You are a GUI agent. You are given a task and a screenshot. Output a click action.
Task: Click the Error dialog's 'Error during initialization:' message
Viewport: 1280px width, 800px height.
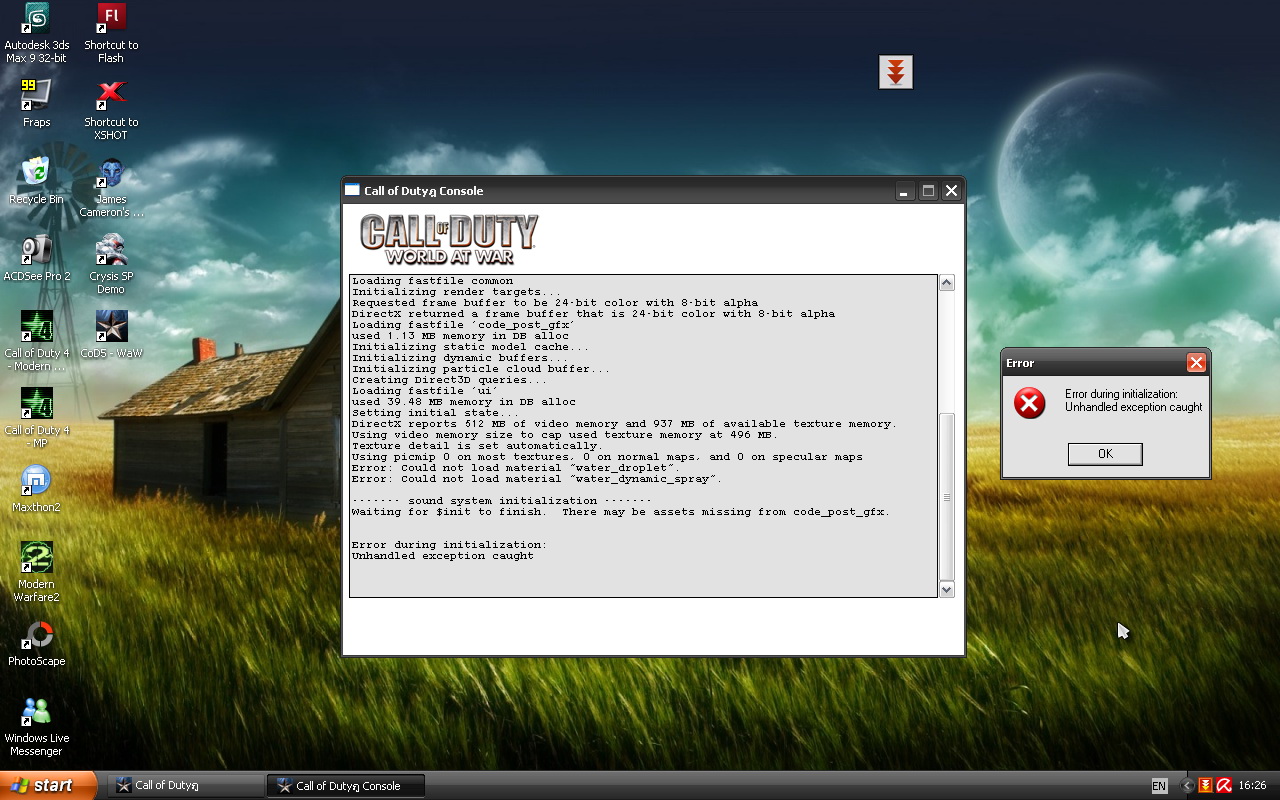(x=1121, y=394)
